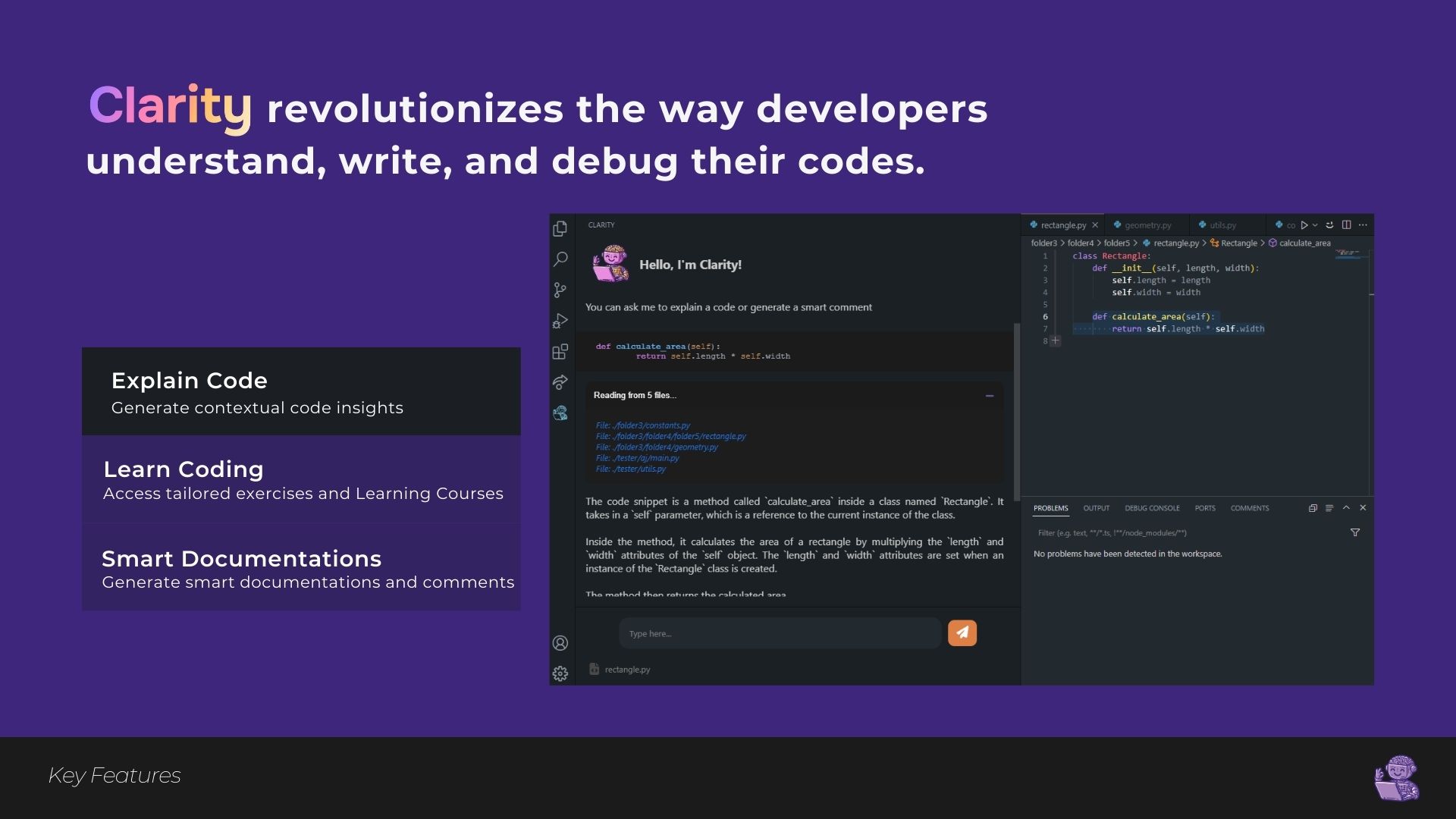Open the Clarity extension sidebar icon
1456x819 pixels.
coord(560,413)
